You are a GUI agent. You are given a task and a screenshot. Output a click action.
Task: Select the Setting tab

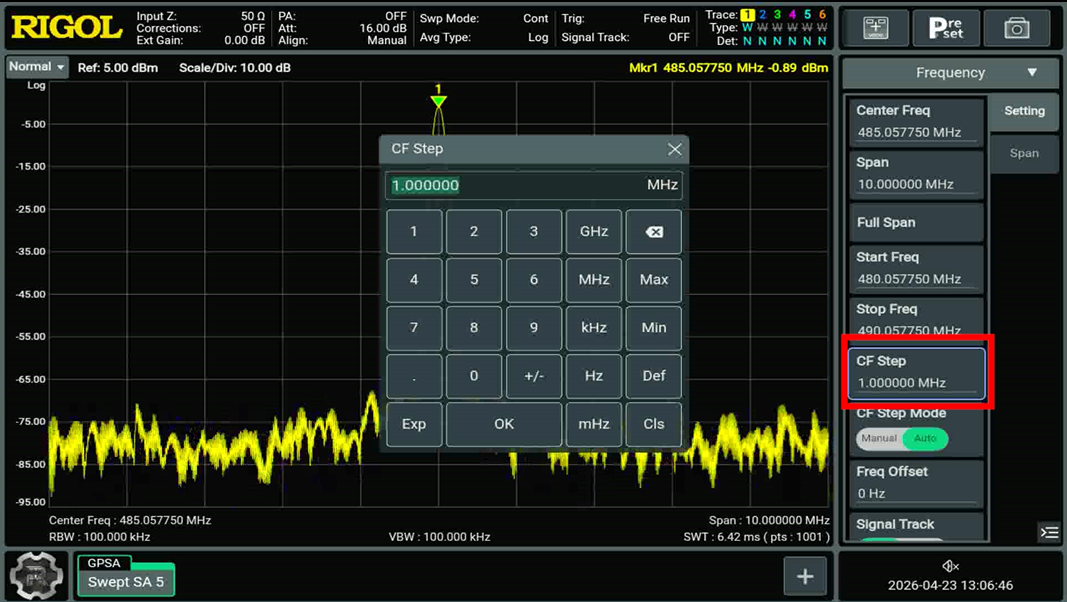tap(1023, 111)
